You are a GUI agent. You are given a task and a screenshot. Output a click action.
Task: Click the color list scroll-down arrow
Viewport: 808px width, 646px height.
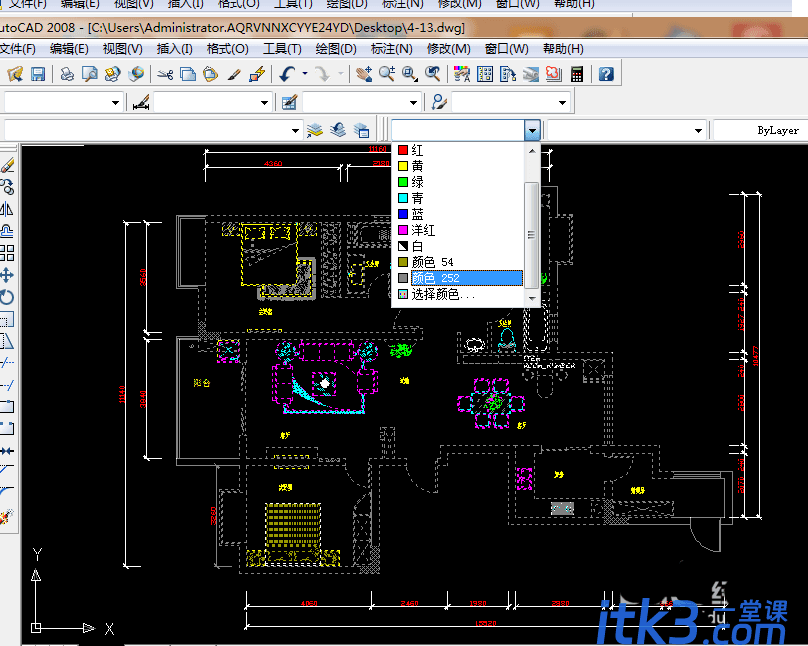coord(532,299)
